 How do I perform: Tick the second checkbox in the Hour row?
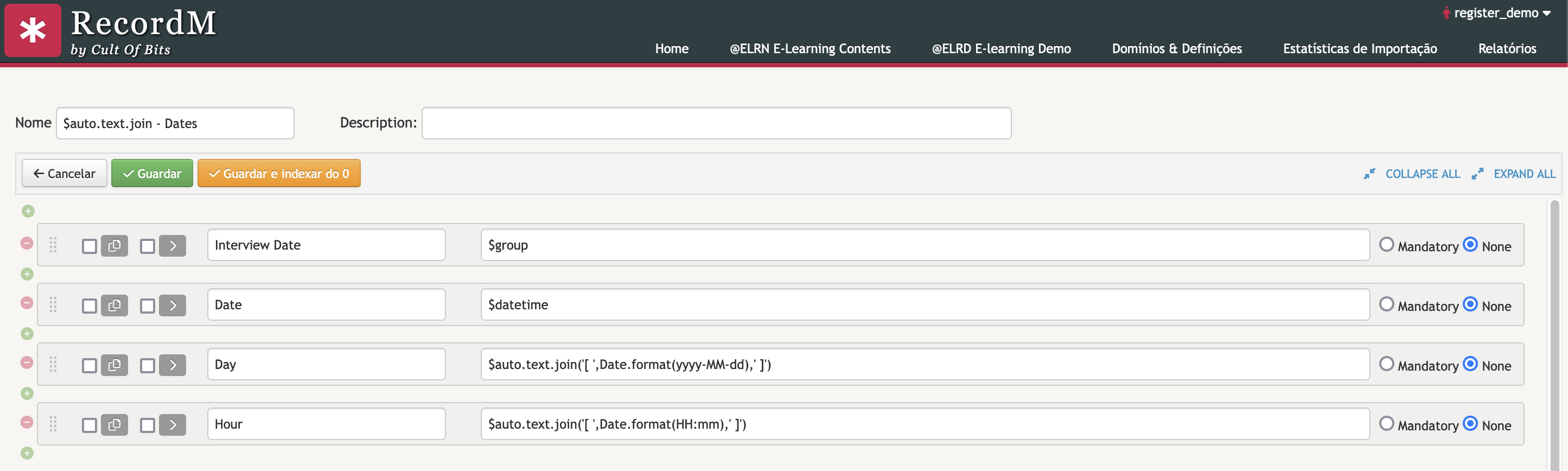tap(147, 425)
